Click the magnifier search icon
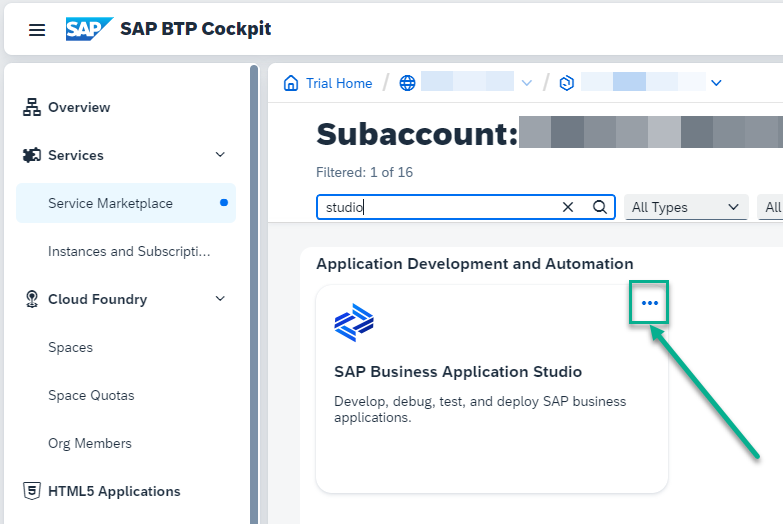The width and height of the screenshot is (783, 524). pyautogui.click(x=600, y=207)
